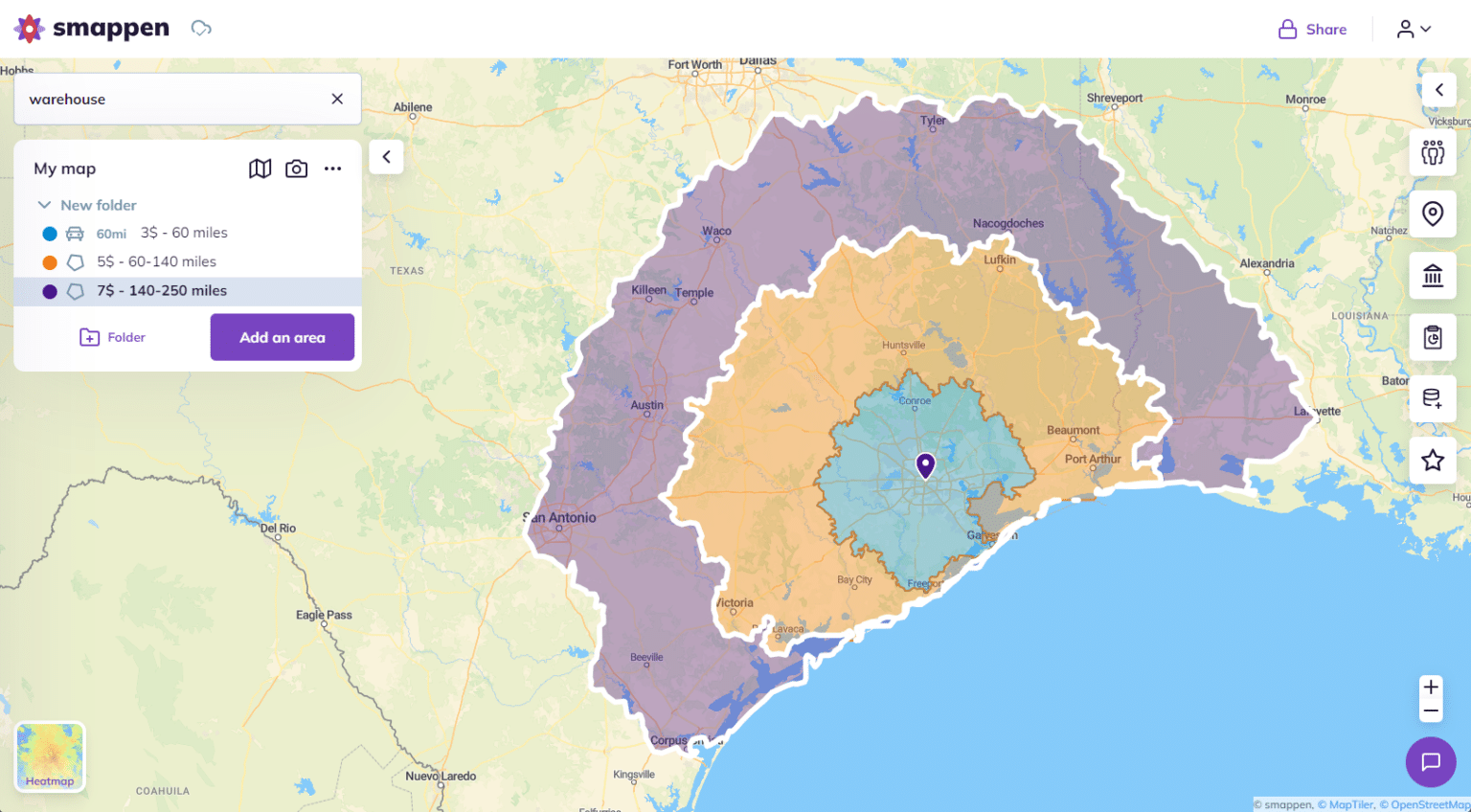Open the clipboard report tool
Image resolution: width=1471 pixels, height=812 pixels.
[x=1433, y=337]
